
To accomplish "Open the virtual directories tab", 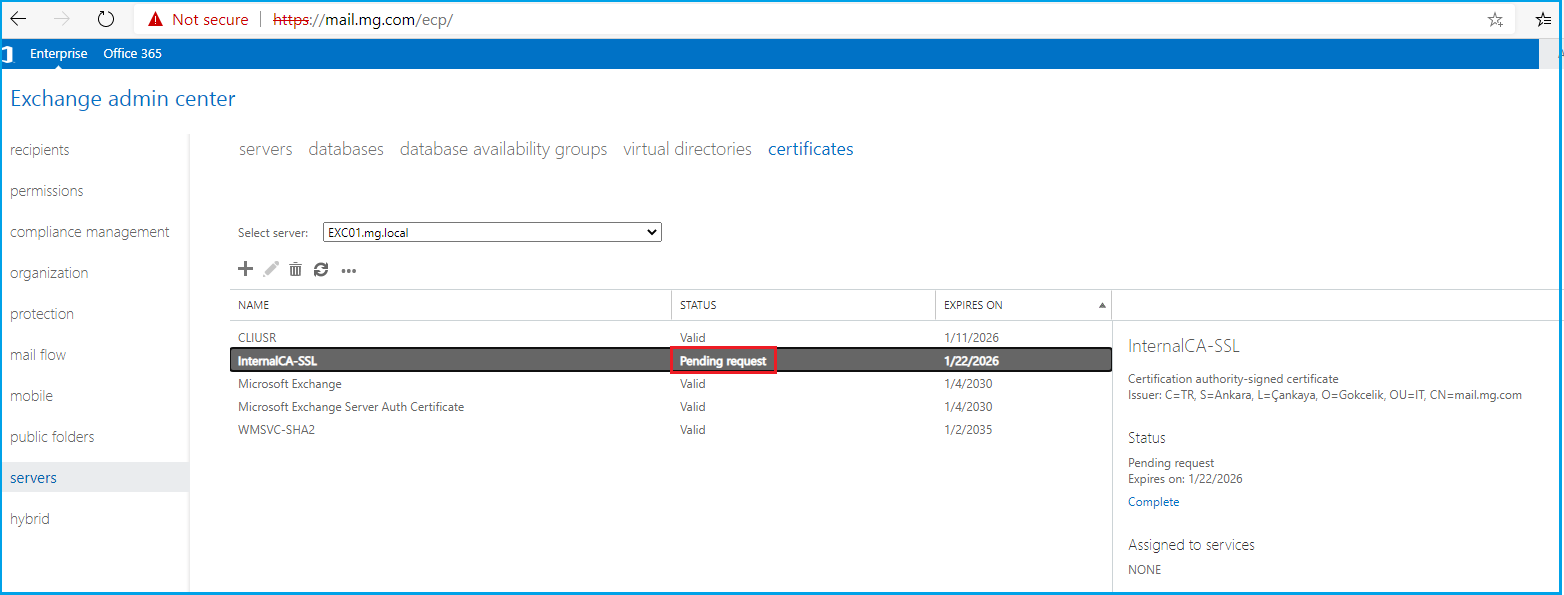I will 687,149.
